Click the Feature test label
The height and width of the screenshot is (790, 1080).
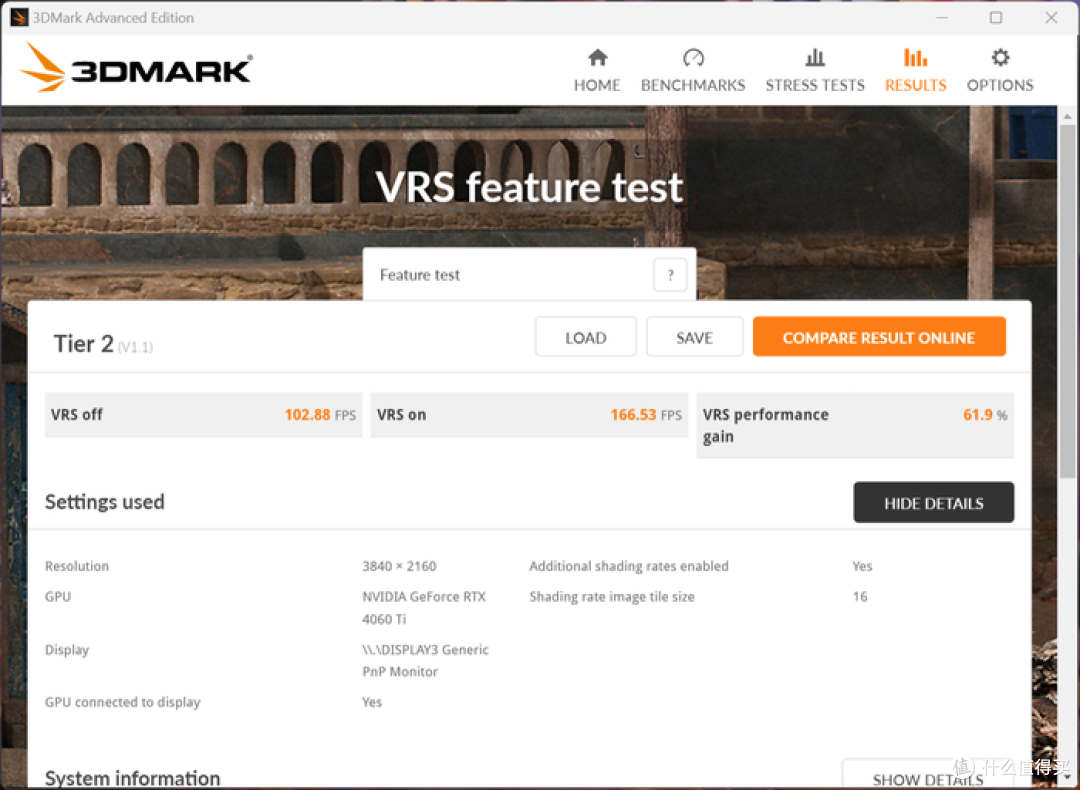click(419, 275)
